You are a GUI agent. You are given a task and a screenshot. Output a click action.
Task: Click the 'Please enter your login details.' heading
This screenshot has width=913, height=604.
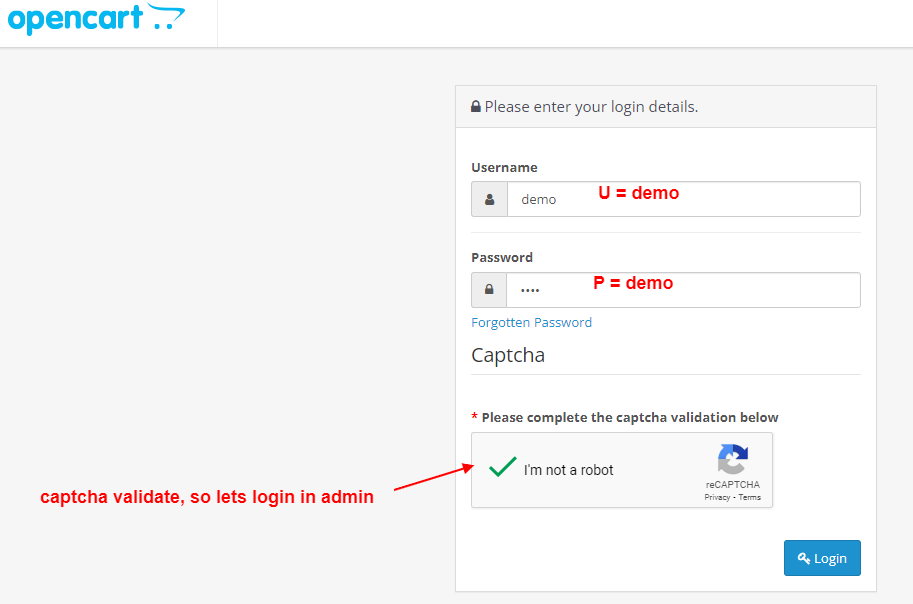pos(591,107)
